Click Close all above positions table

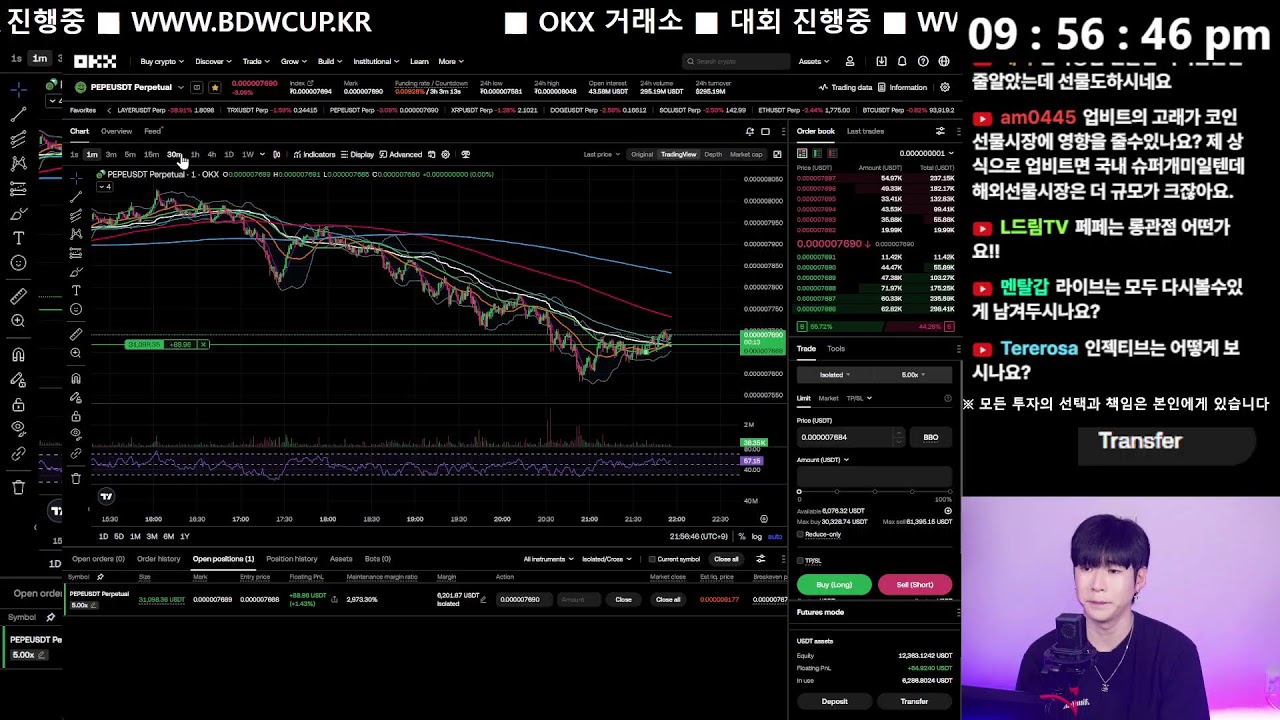(x=726, y=559)
